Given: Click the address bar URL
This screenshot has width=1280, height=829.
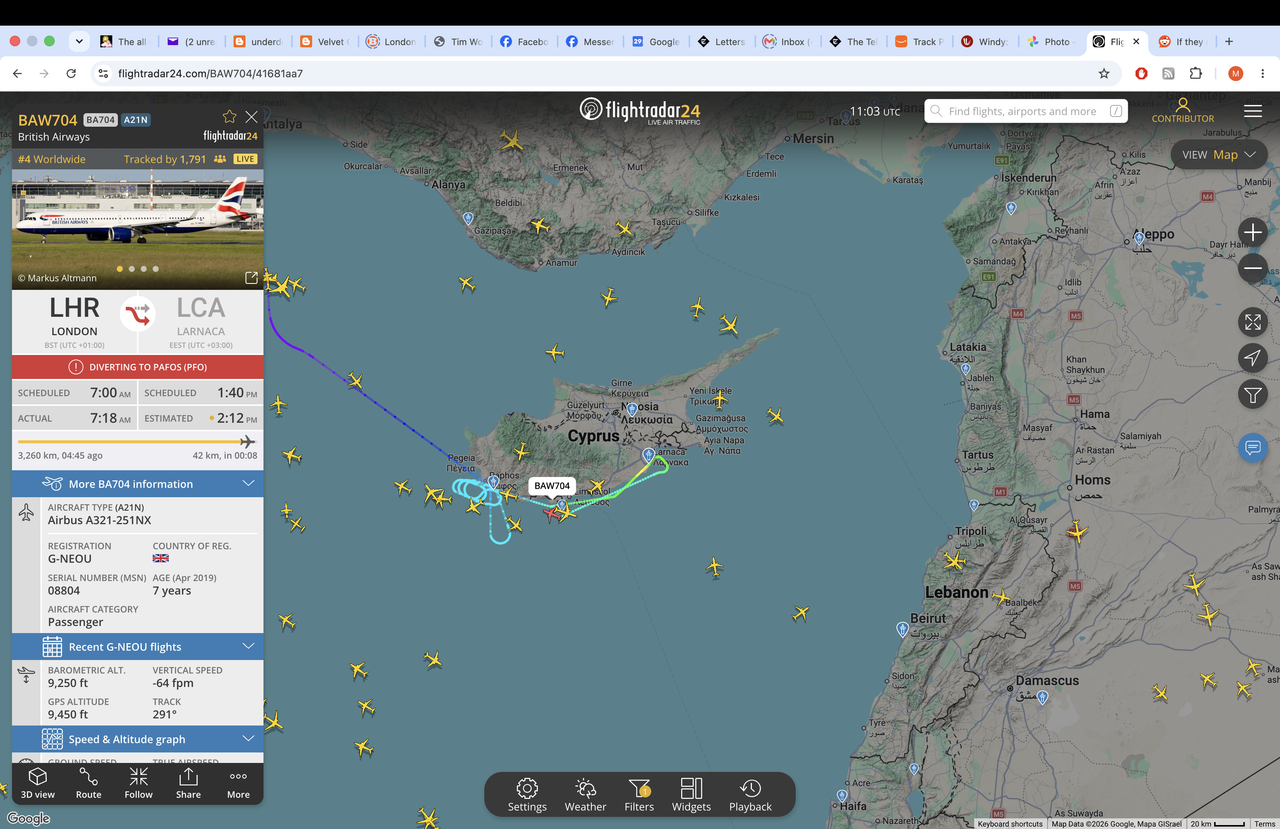Looking at the screenshot, I should (210, 73).
